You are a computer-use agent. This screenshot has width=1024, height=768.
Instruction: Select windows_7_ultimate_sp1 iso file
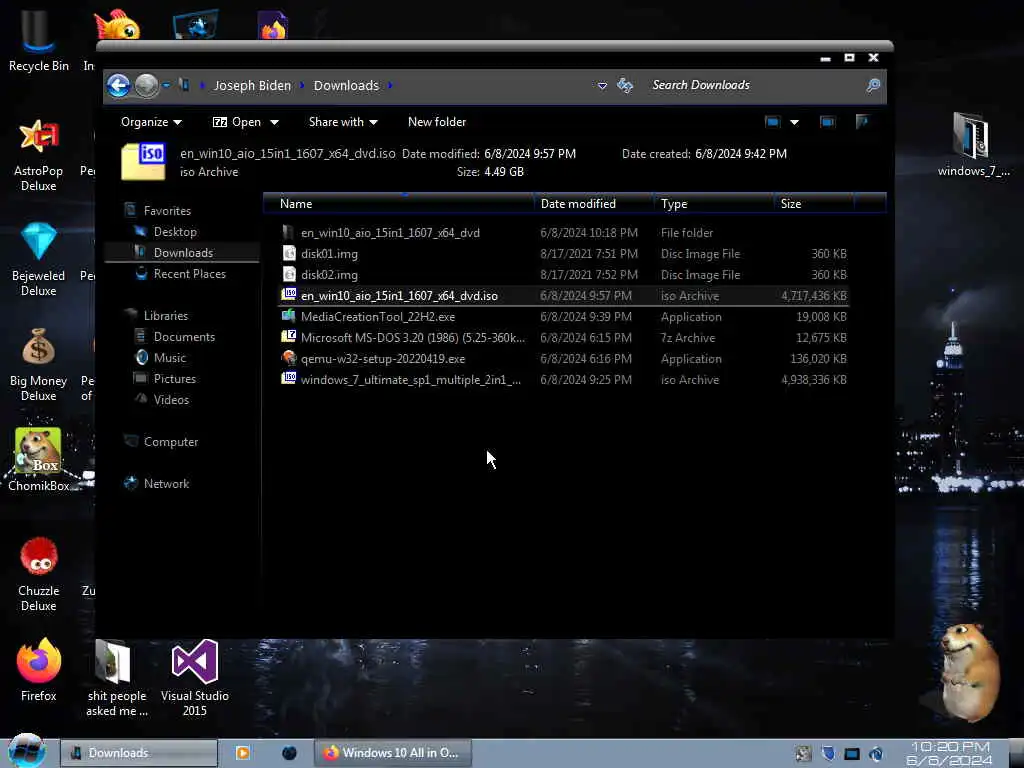pyautogui.click(x=564, y=379)
